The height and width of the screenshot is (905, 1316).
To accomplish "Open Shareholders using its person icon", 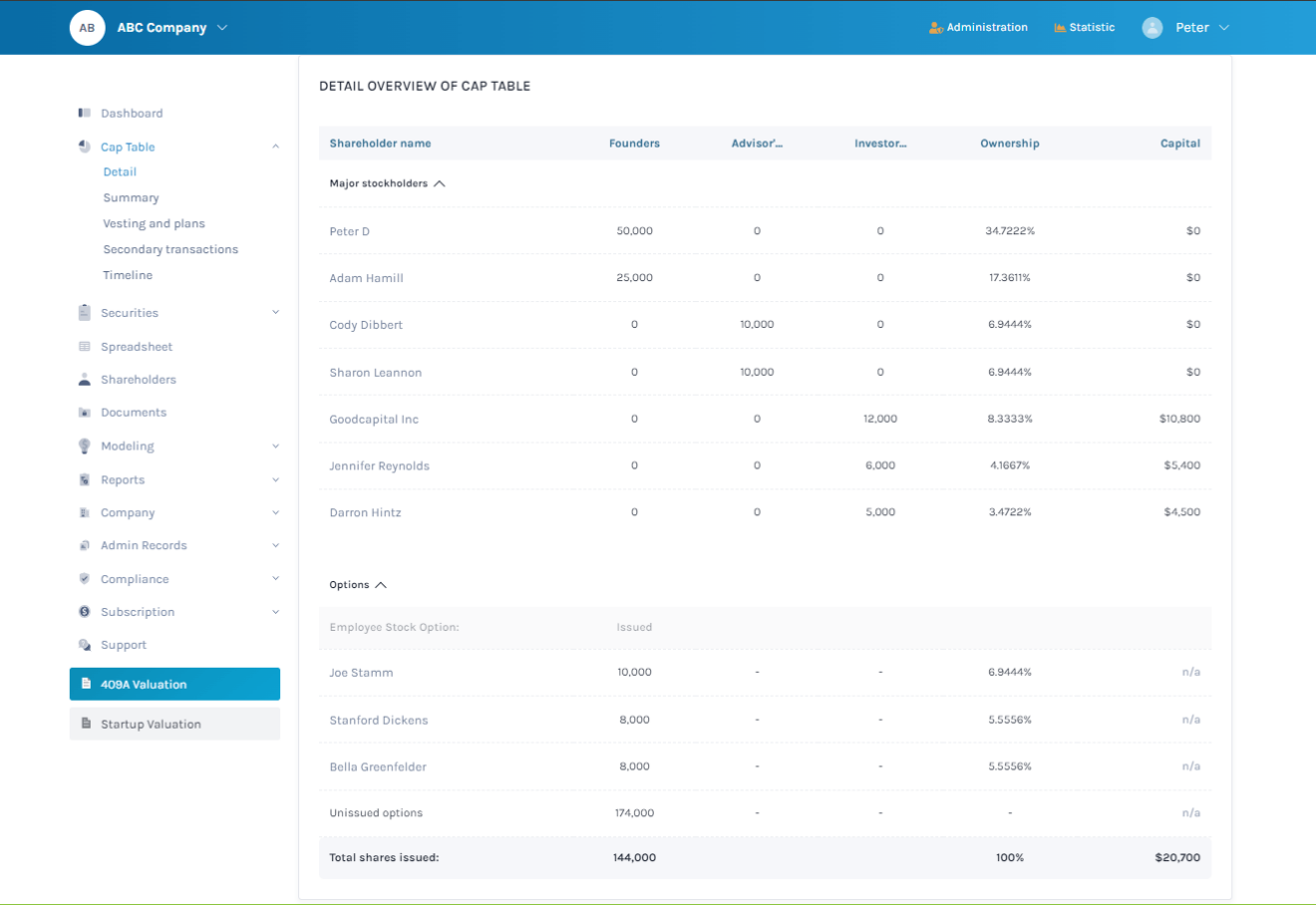I will pos(84,379).
